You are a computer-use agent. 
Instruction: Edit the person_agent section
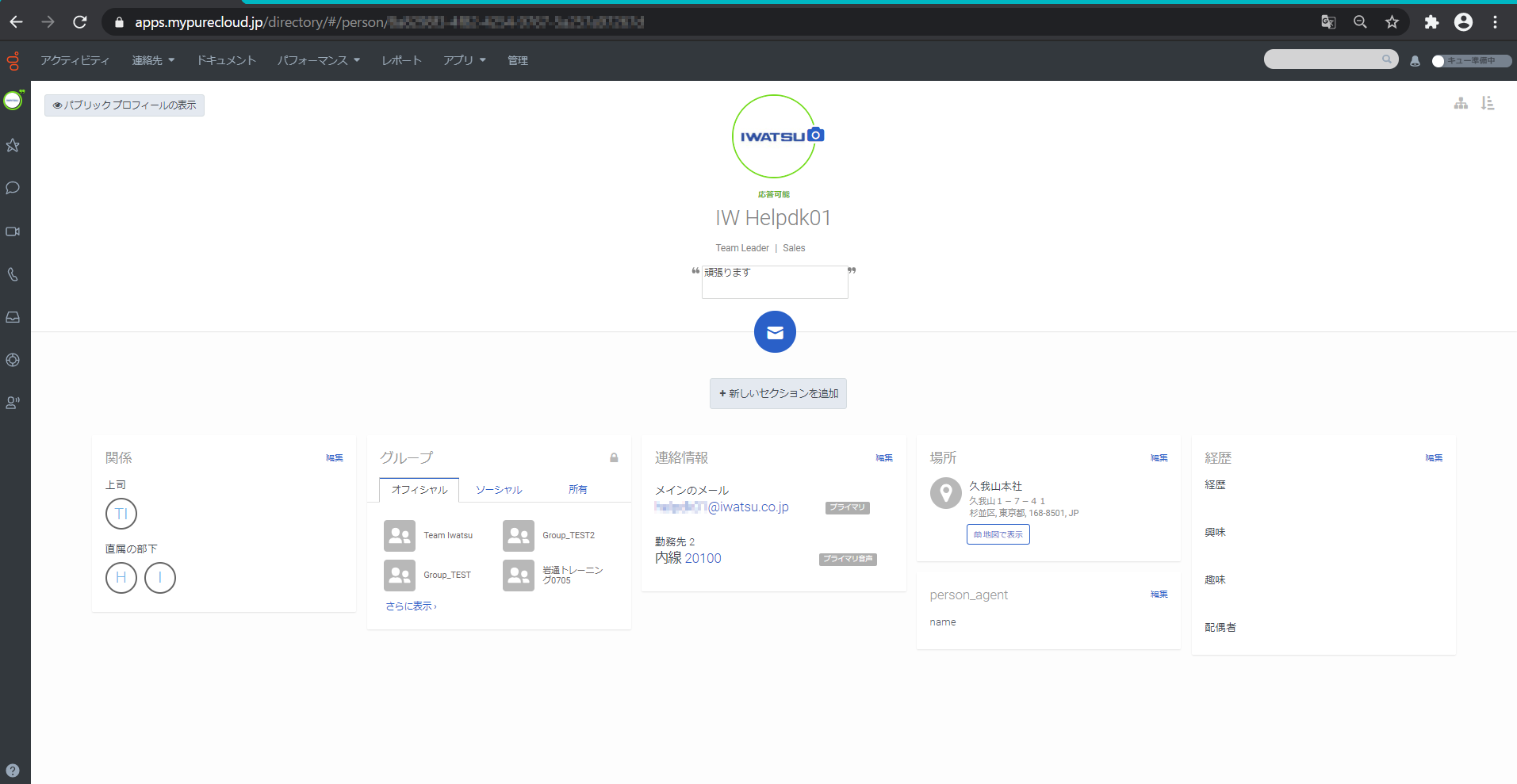coord(1159,595)
